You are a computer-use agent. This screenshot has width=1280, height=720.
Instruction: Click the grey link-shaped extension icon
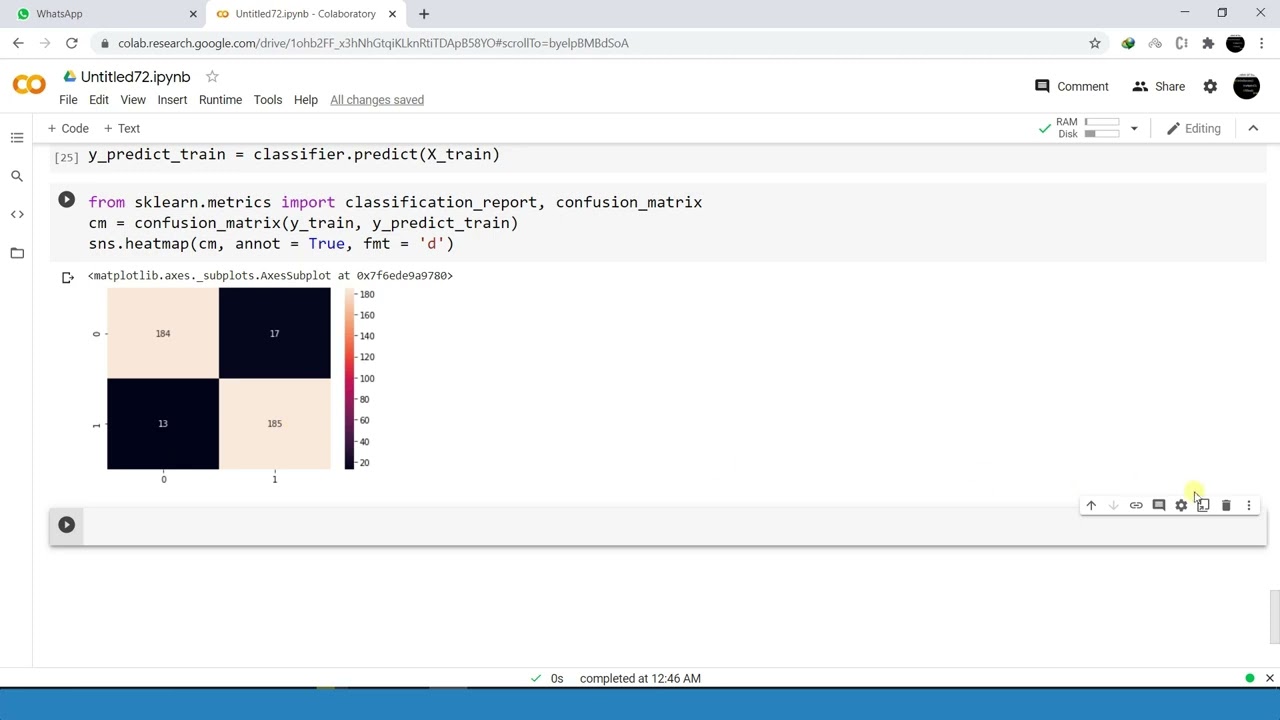[1155, 43]
